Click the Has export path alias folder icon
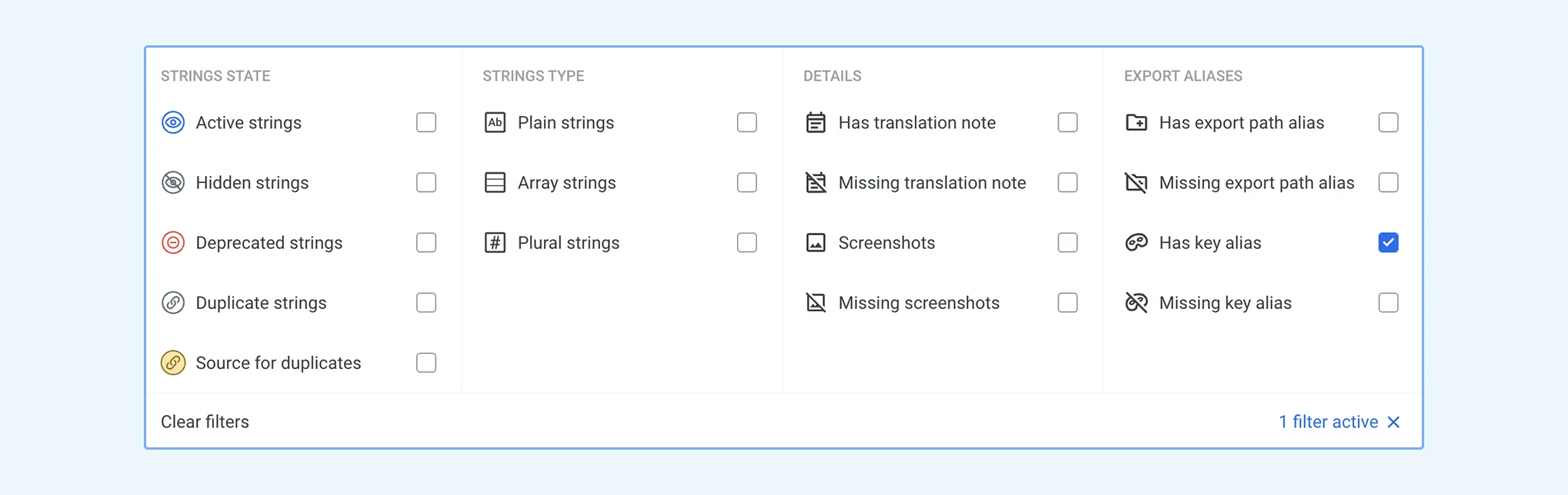1568x495 pixels. tap(1136, 122)
